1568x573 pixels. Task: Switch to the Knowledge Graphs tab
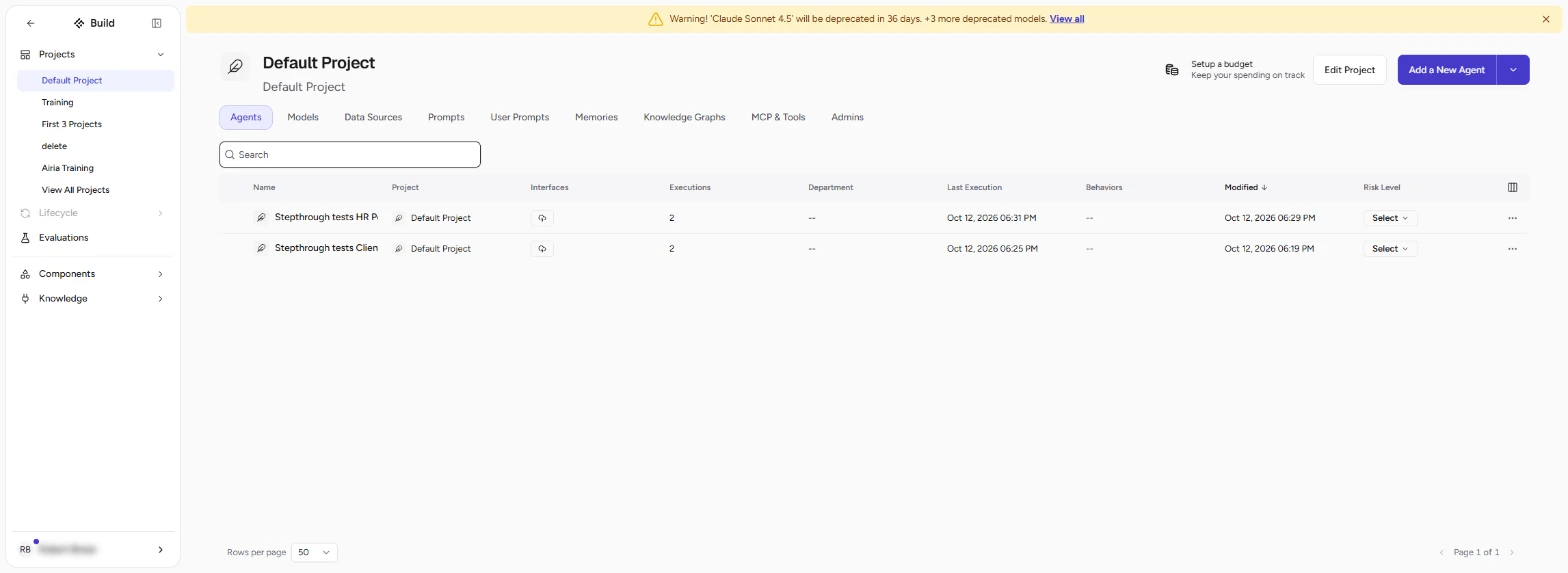(x=684, y=117)
